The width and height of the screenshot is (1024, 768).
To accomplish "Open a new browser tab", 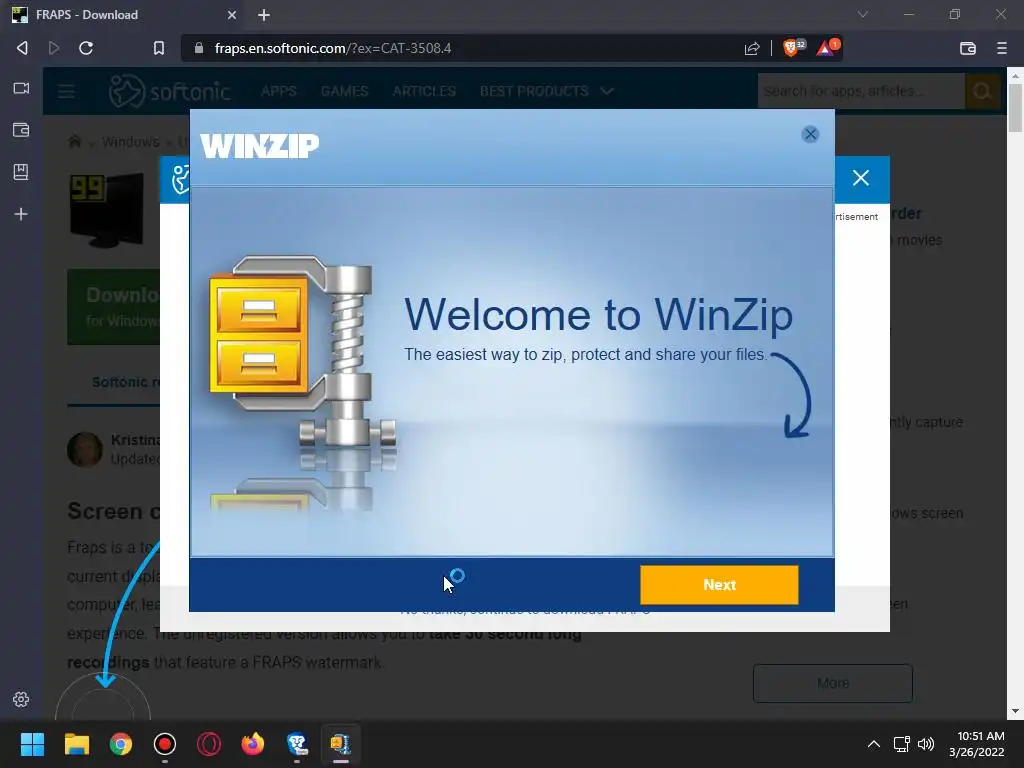I will 264,15.
